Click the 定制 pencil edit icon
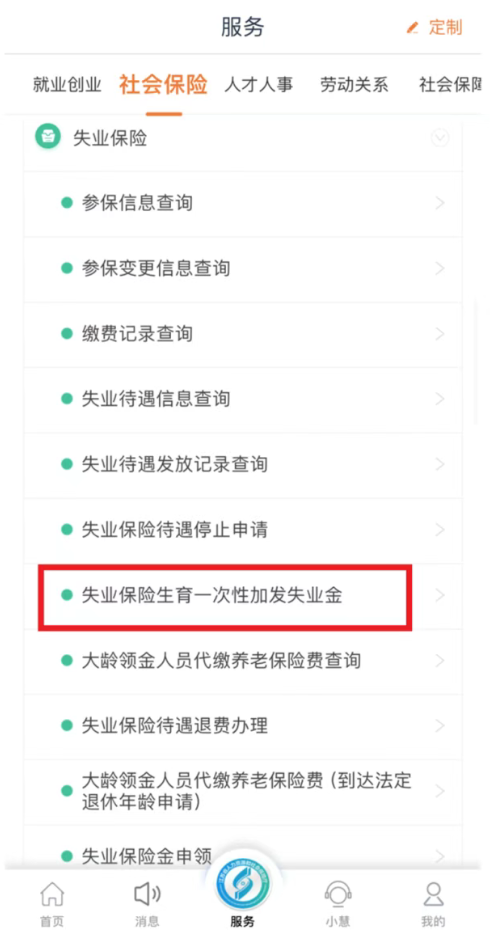The height and width of the screenshot is (945, 492). pyautogui.click(x=412, y=28)
